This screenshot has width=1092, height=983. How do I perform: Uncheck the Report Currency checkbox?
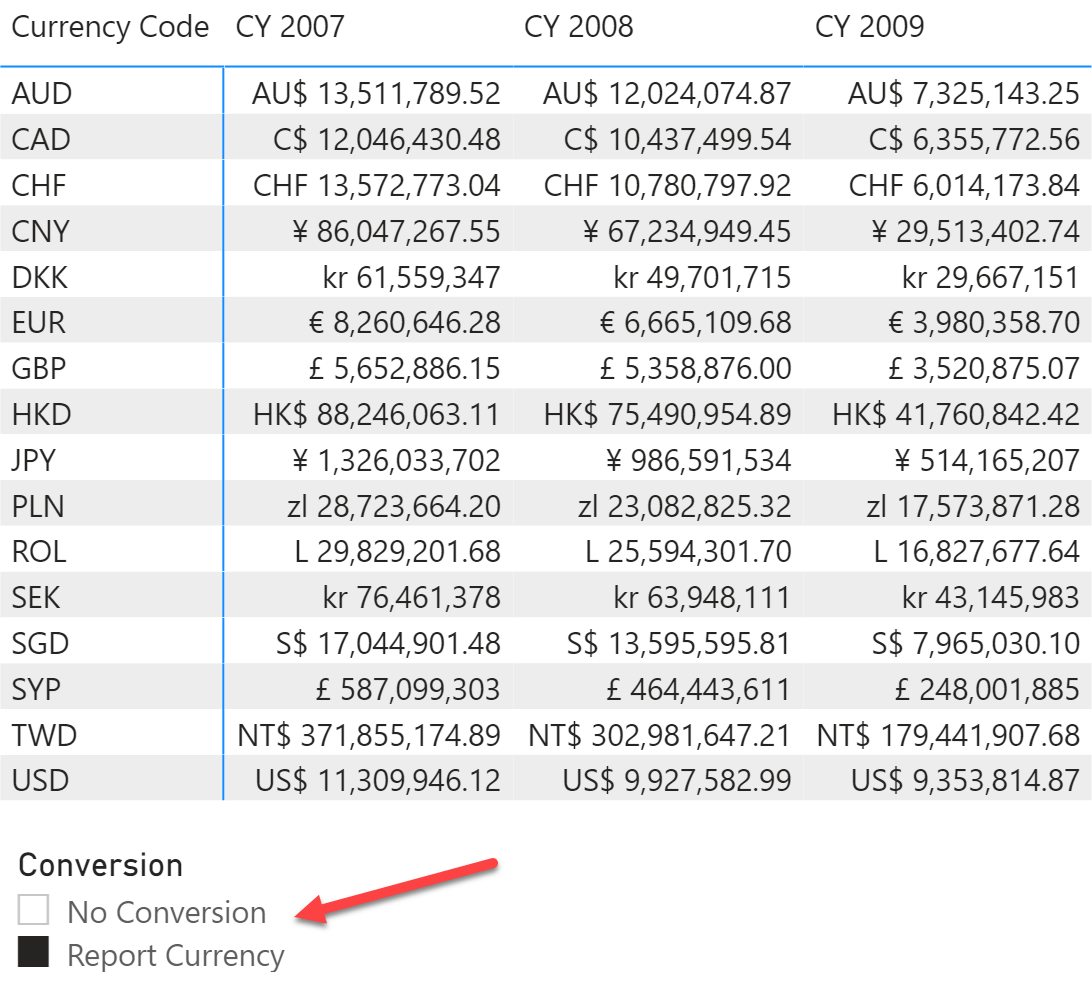(33, 952)
